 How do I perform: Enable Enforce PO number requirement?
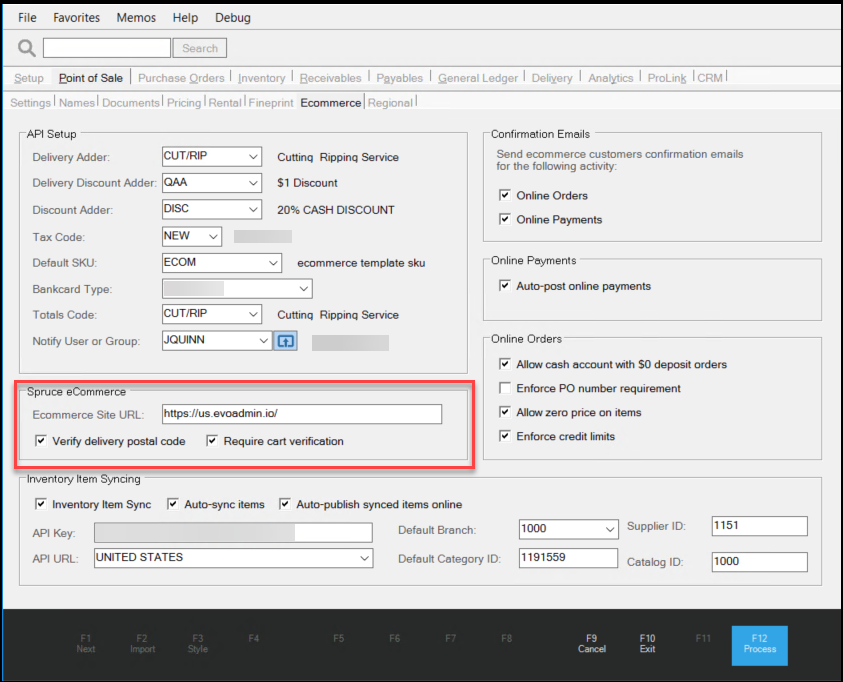(x=505, y=388)
